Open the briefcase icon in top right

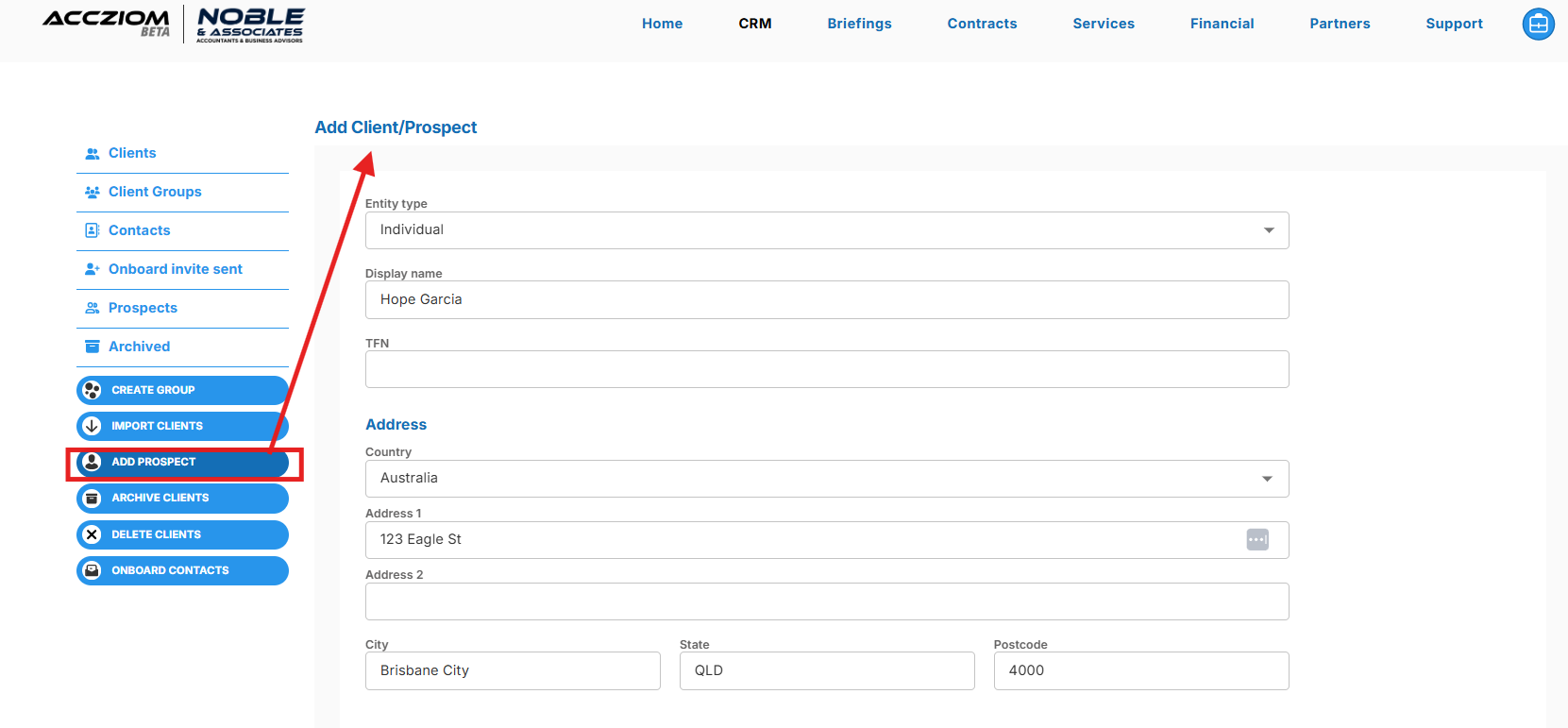point(1538,24)
